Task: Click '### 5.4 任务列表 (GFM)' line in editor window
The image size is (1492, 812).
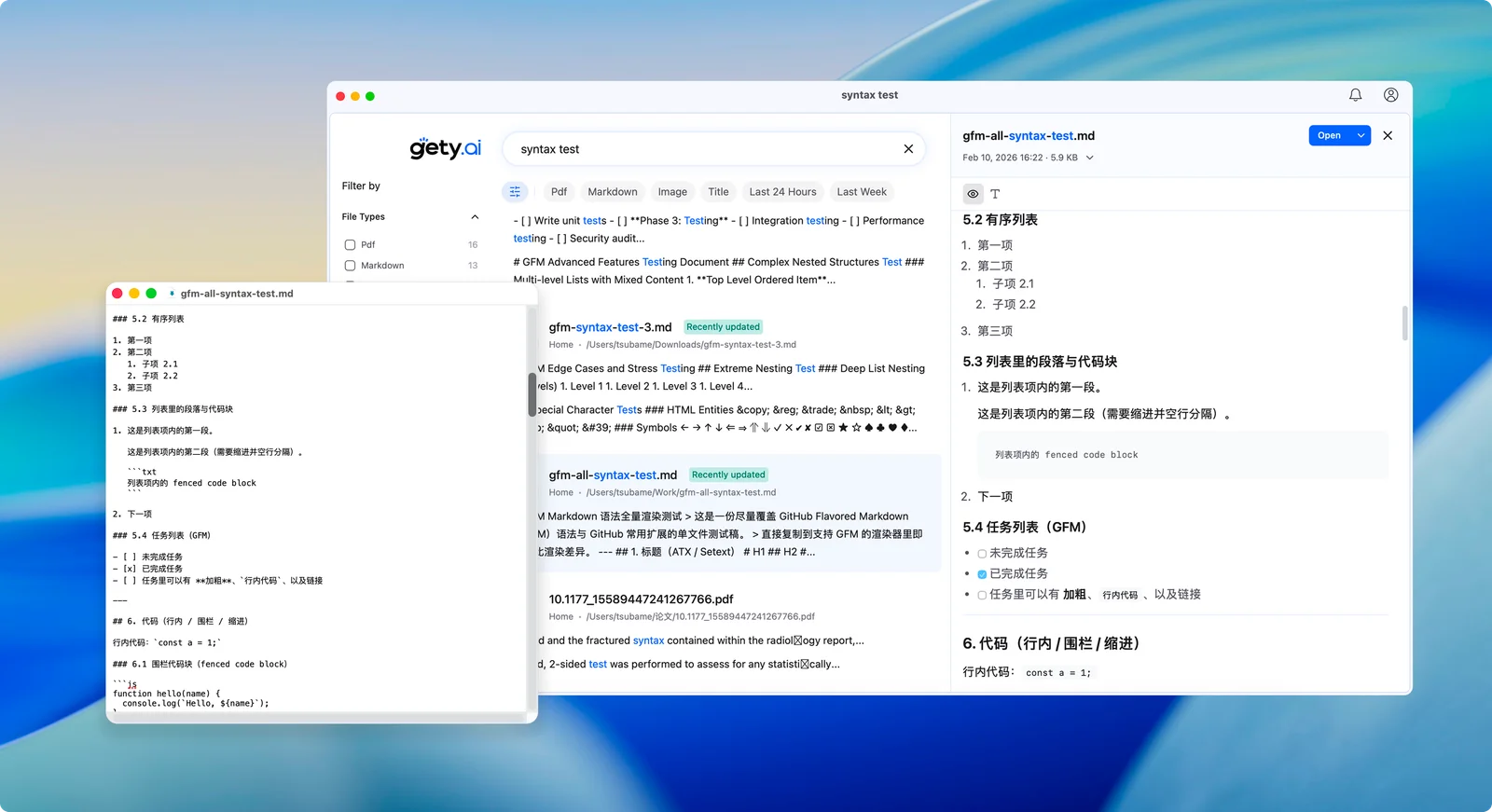Action: pos(161,536)
